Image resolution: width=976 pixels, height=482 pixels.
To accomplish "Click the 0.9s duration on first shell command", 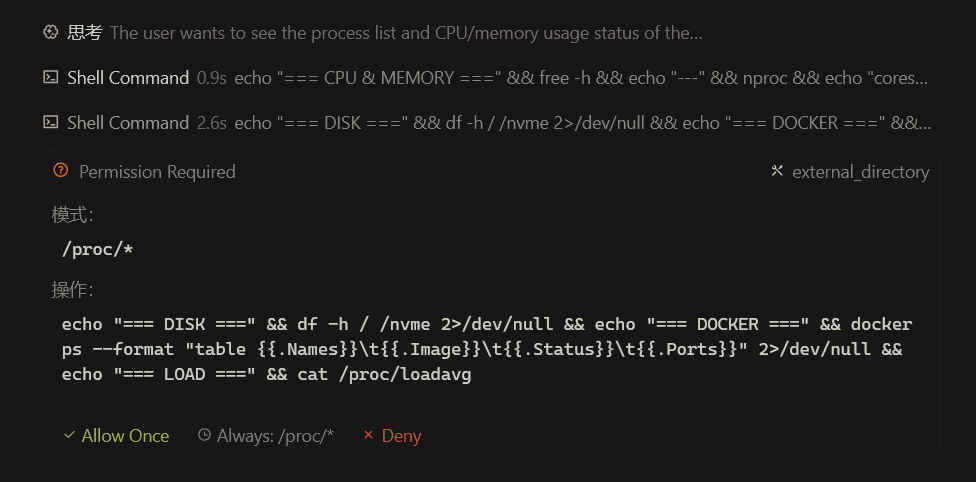I will point(212,78).
